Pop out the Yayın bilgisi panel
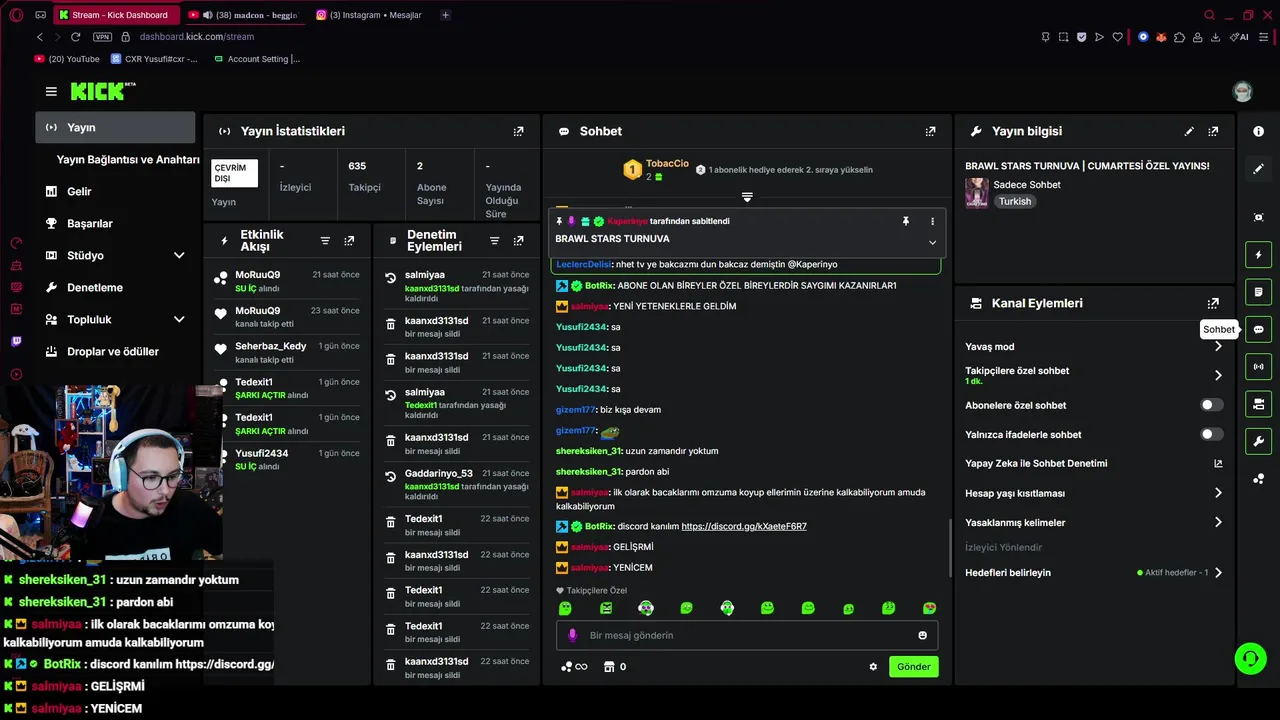 [1213, 131]
